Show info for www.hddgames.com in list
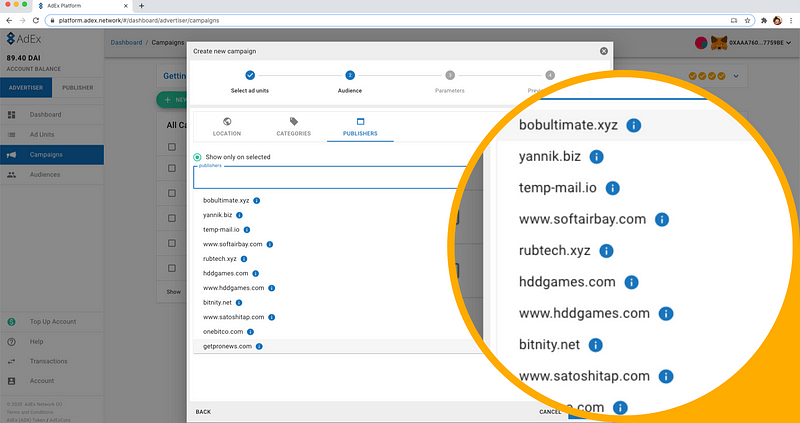Viewport: 800px width, 423px height. pyautogui.click(x=272, y=288)
